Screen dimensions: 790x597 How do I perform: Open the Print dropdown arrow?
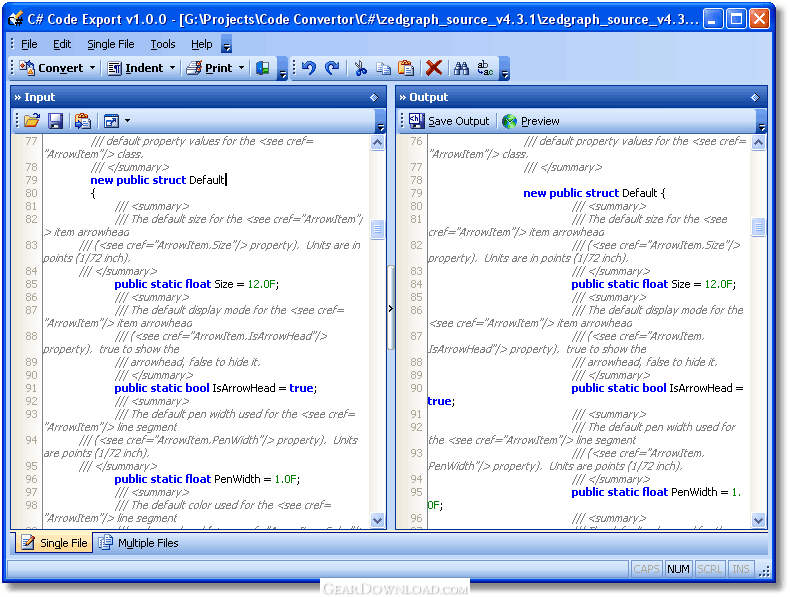pos(241,68)
